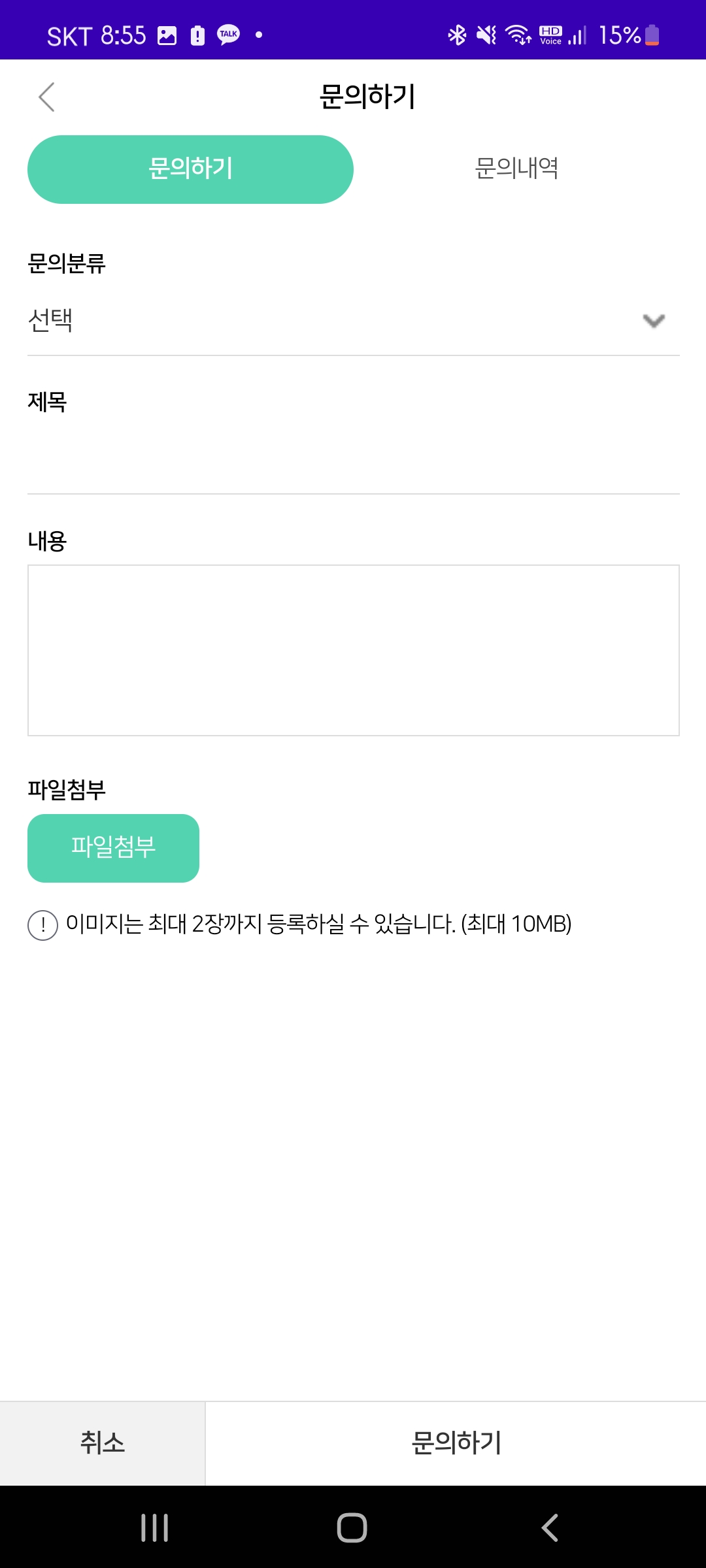Click the 내용 content text area

(353, 650)
